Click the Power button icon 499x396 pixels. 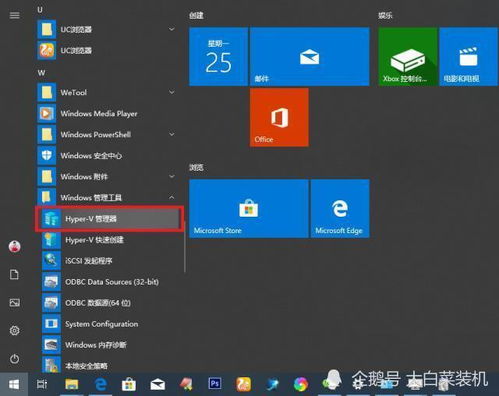pos(14,359)
